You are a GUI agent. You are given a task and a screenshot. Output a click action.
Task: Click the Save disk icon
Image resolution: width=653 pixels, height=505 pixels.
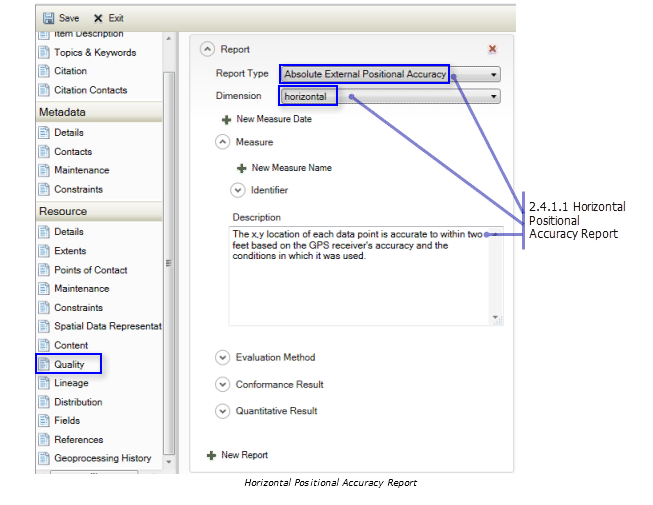[x=48, y=18]
